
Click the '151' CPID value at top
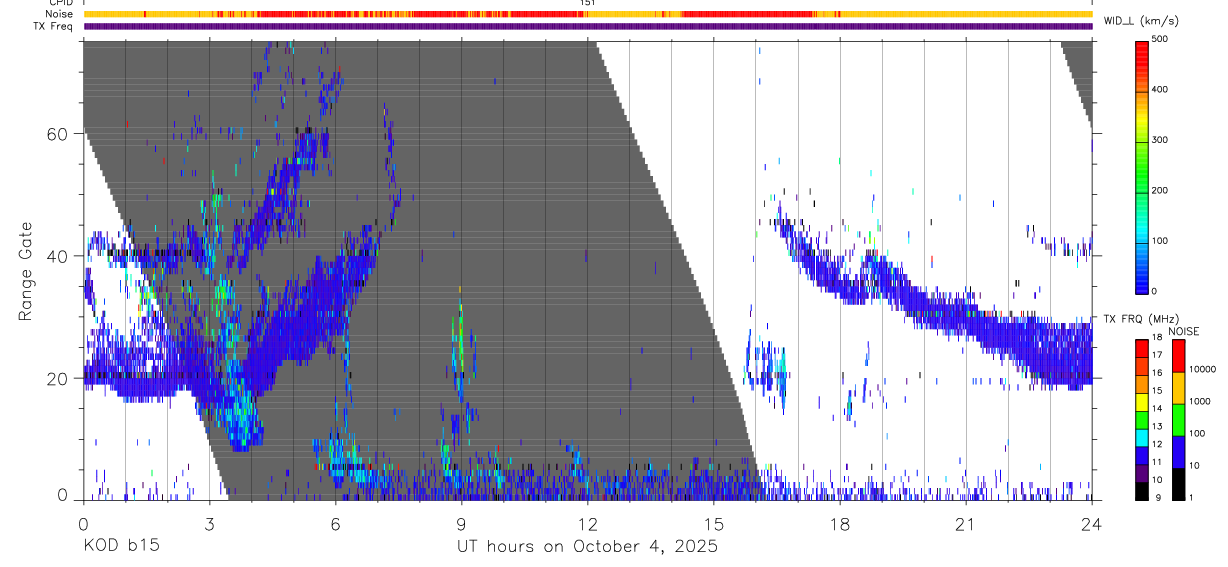tap(588, 3)
